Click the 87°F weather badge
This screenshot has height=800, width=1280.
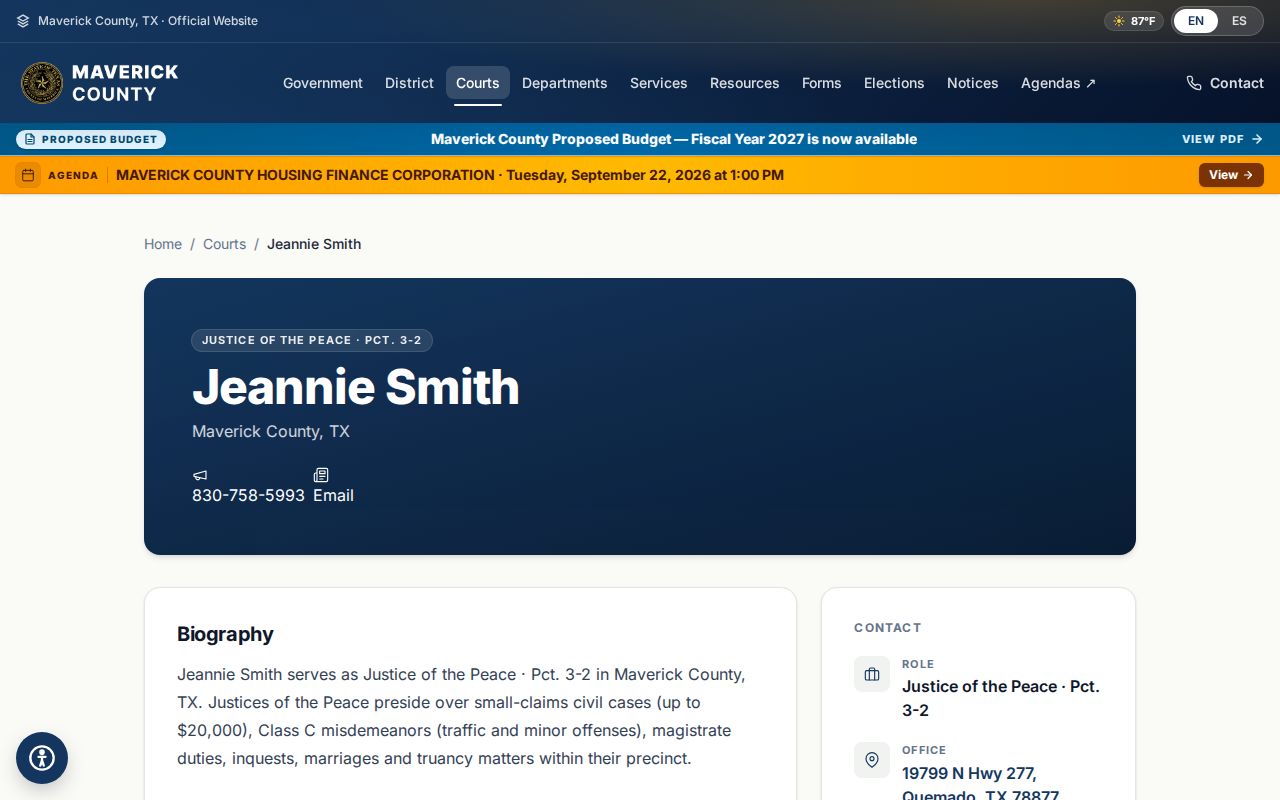point(1134,21)
